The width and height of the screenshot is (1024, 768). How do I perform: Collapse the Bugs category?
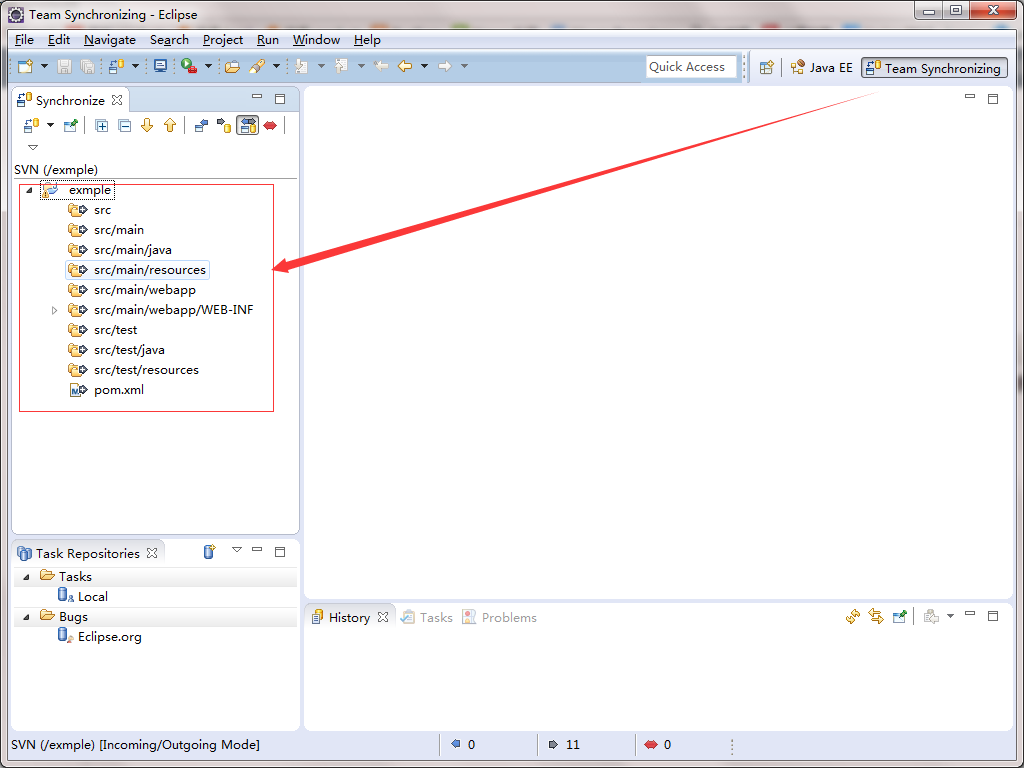pos(27,617)
